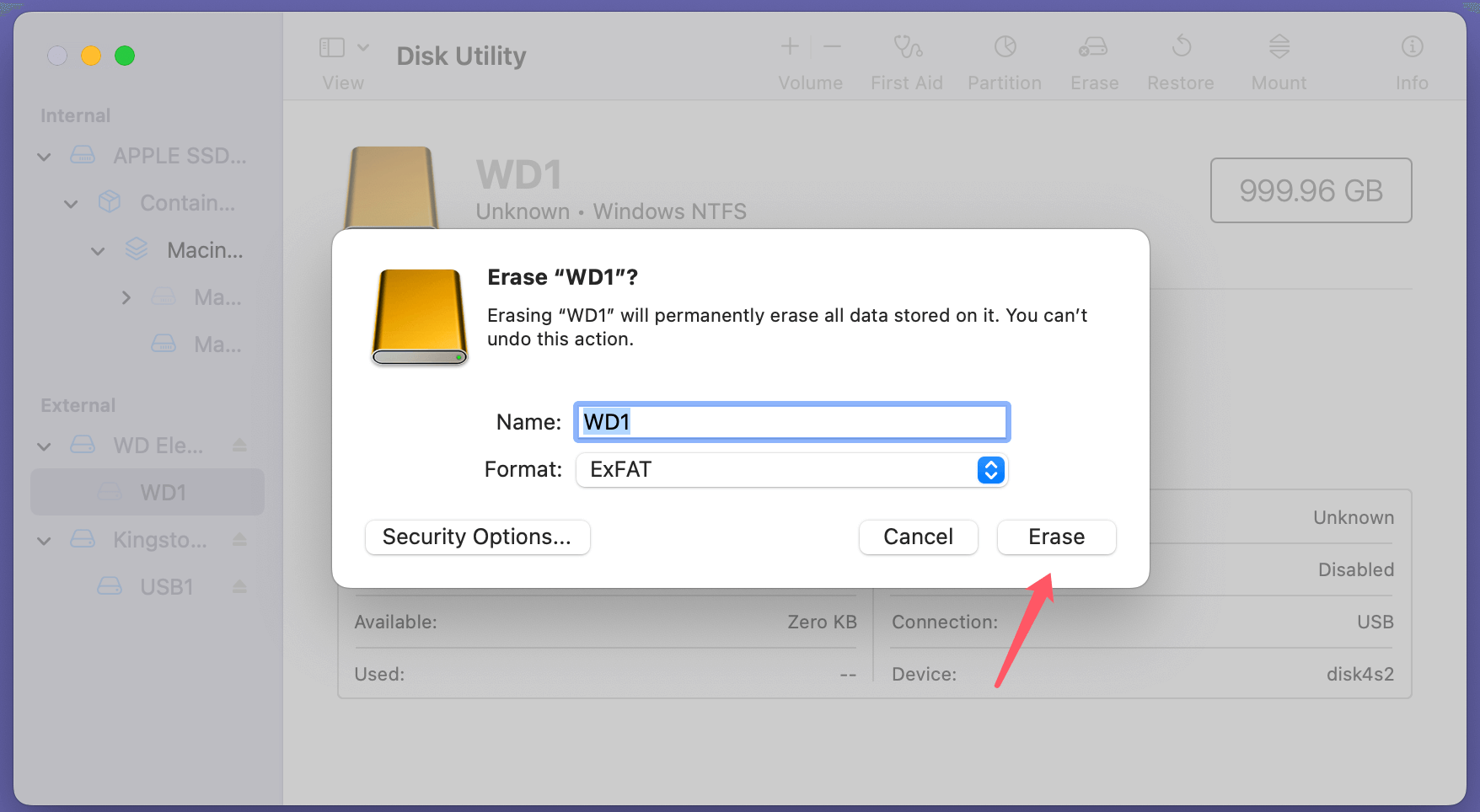The height and width of the screenshot is (812, 1480).
Task: Add a volume with the plus icon
Action: coord(789,46)
